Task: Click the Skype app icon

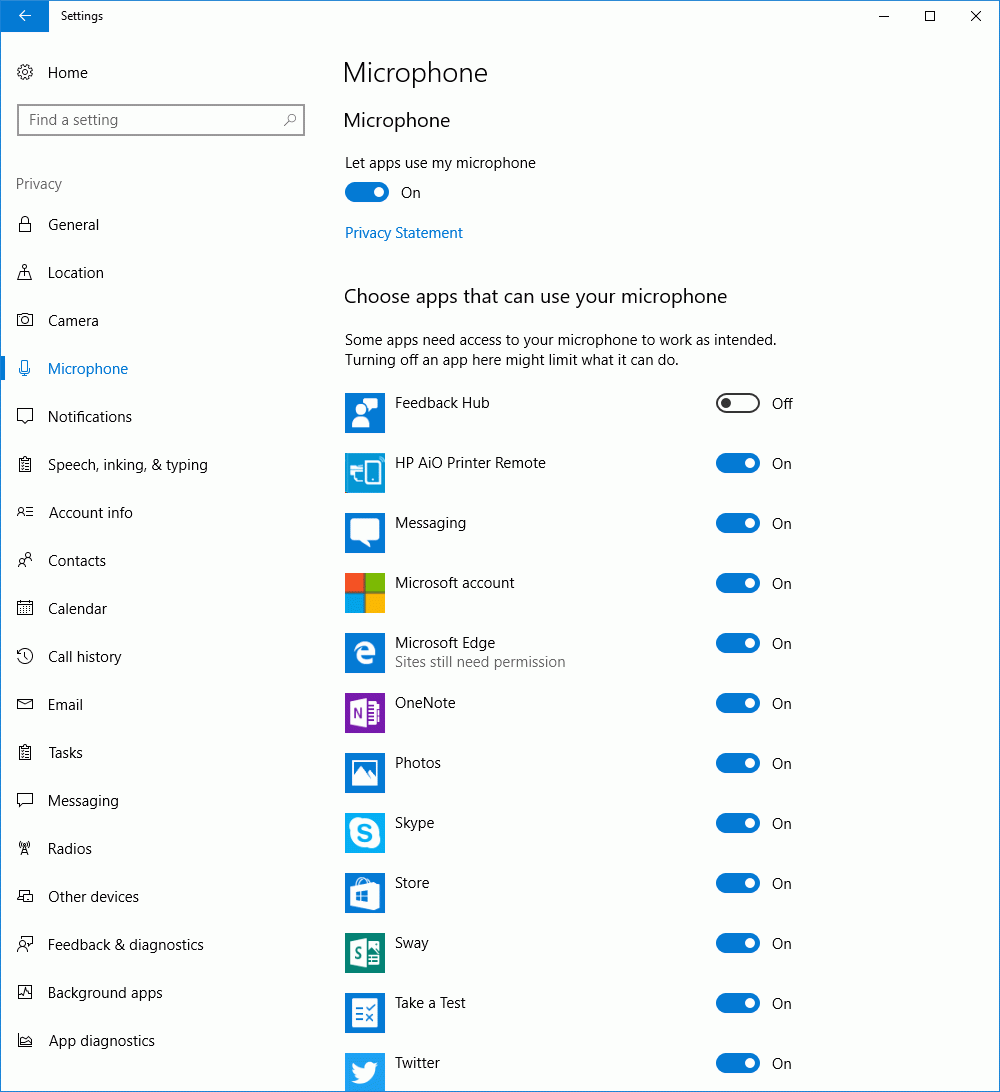Action: tap(364, 832)
